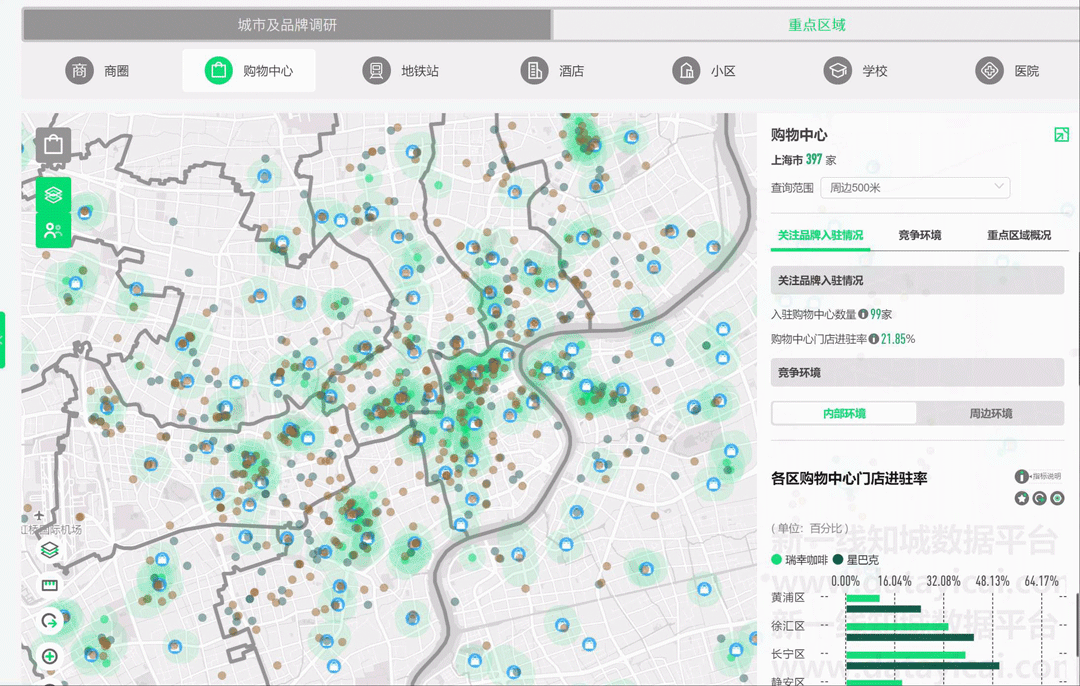Choose the 医院 hospital category icon
Image resolution: width=1080 pixels, height=686 pixels.
point(989,71)
